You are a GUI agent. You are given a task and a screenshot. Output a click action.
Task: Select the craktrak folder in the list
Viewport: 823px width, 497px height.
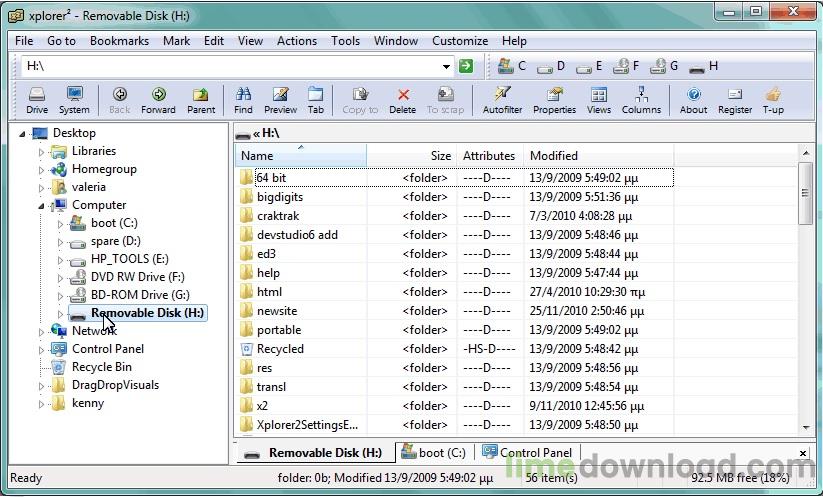click(276, 216)
